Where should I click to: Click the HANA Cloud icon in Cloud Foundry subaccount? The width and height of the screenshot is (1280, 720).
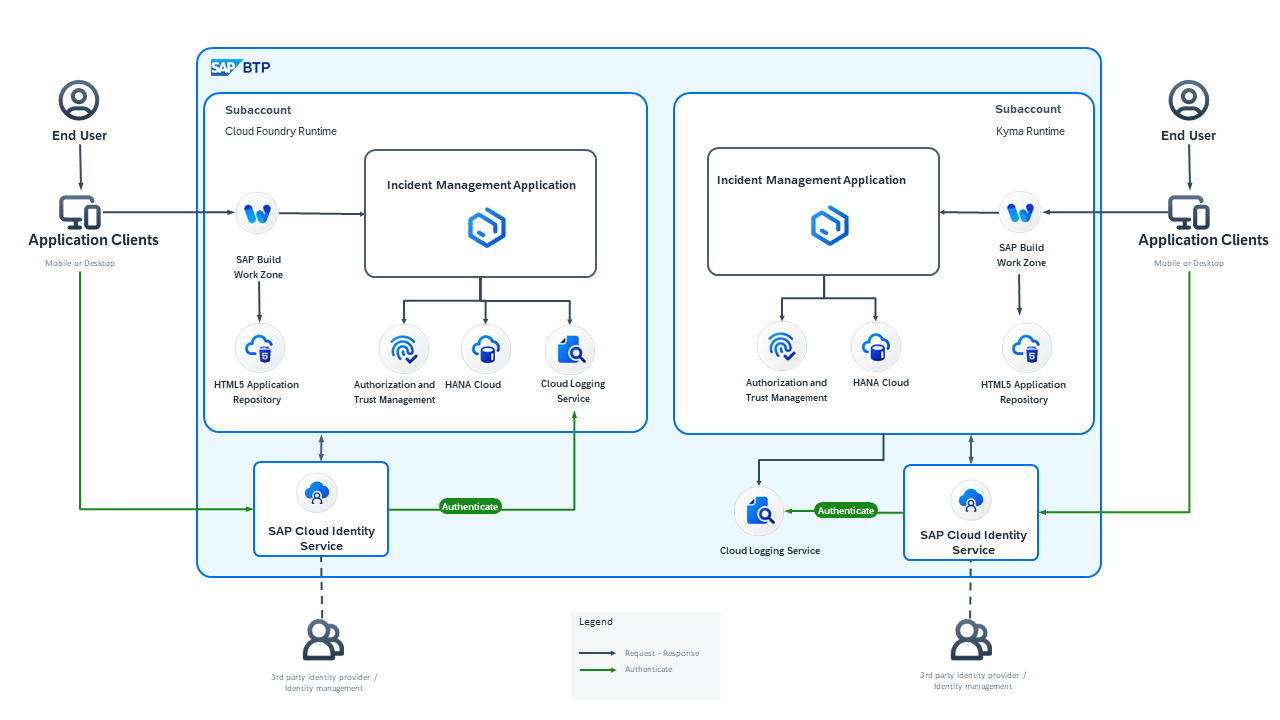pyautogui.click(x=485, y=350)
